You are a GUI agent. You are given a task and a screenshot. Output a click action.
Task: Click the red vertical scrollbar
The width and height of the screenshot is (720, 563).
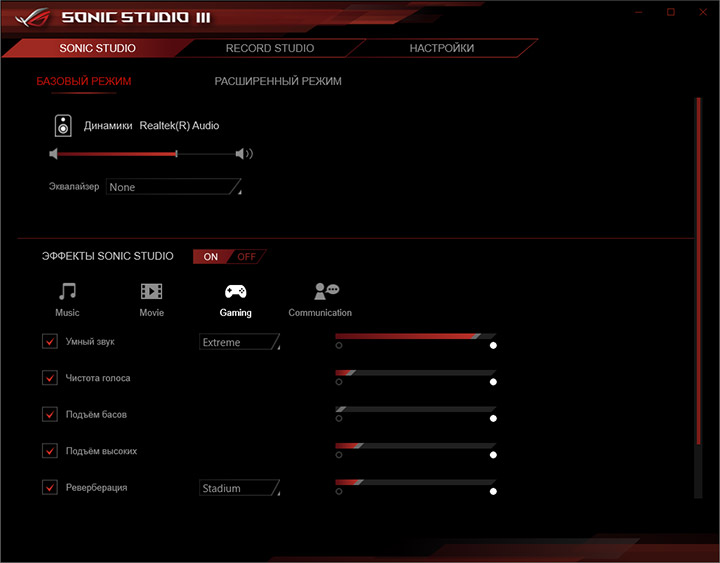(x=699, y=271)
